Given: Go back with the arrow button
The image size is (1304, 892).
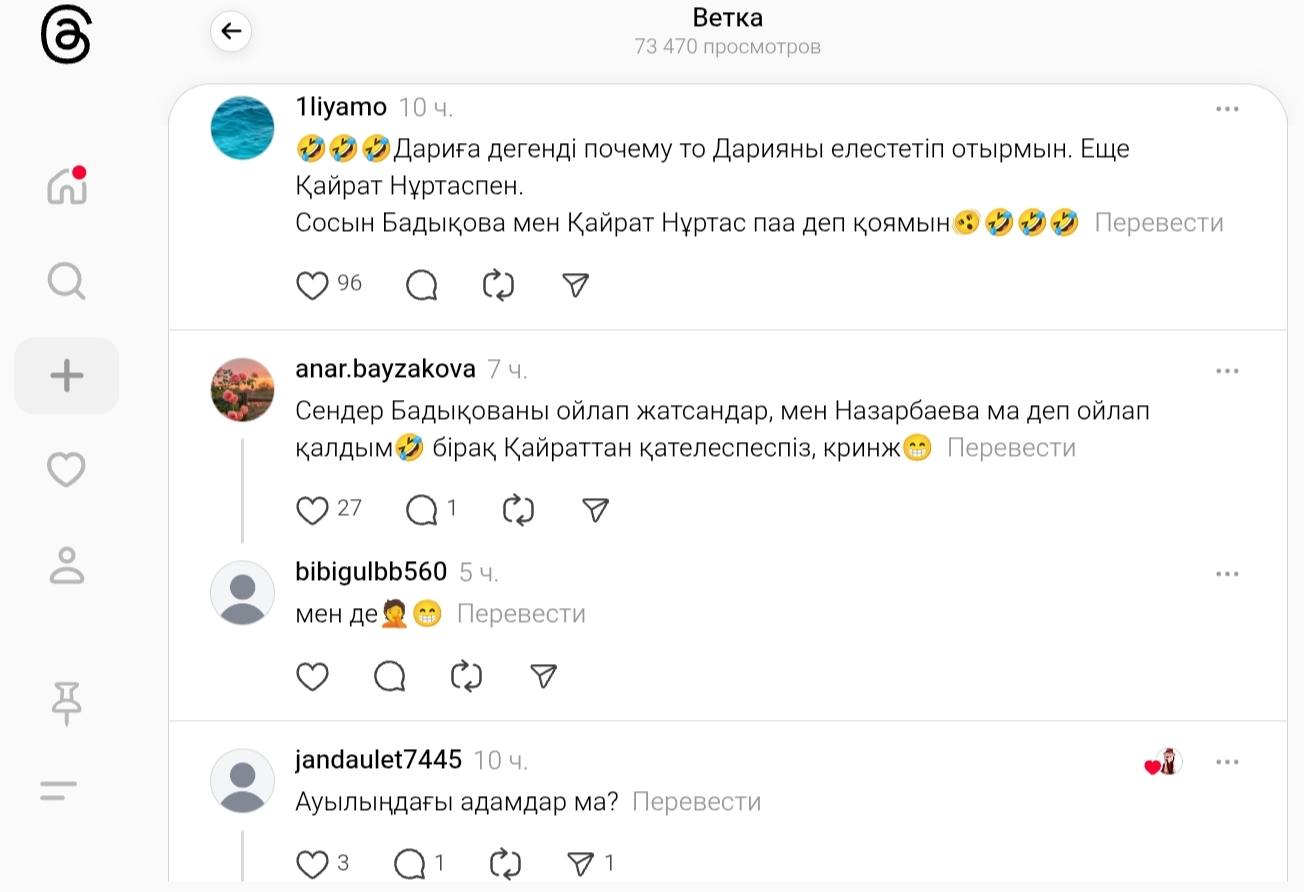Looking at the screenshot, I should coord(231,31).
